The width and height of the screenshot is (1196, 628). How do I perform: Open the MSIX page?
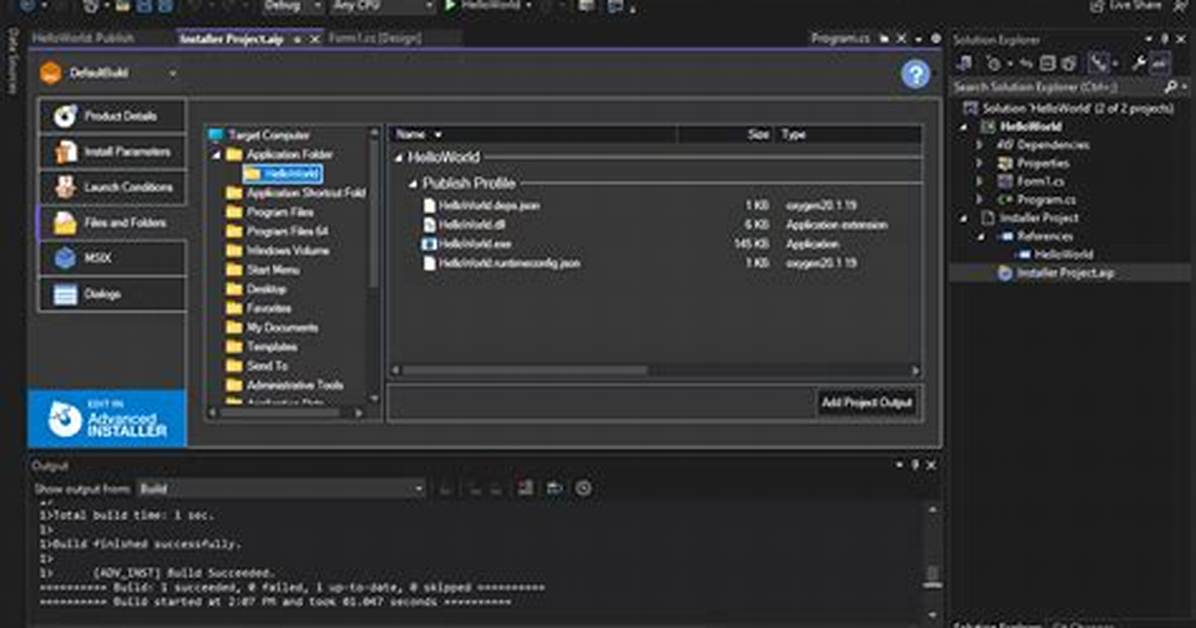pos(112,258)
